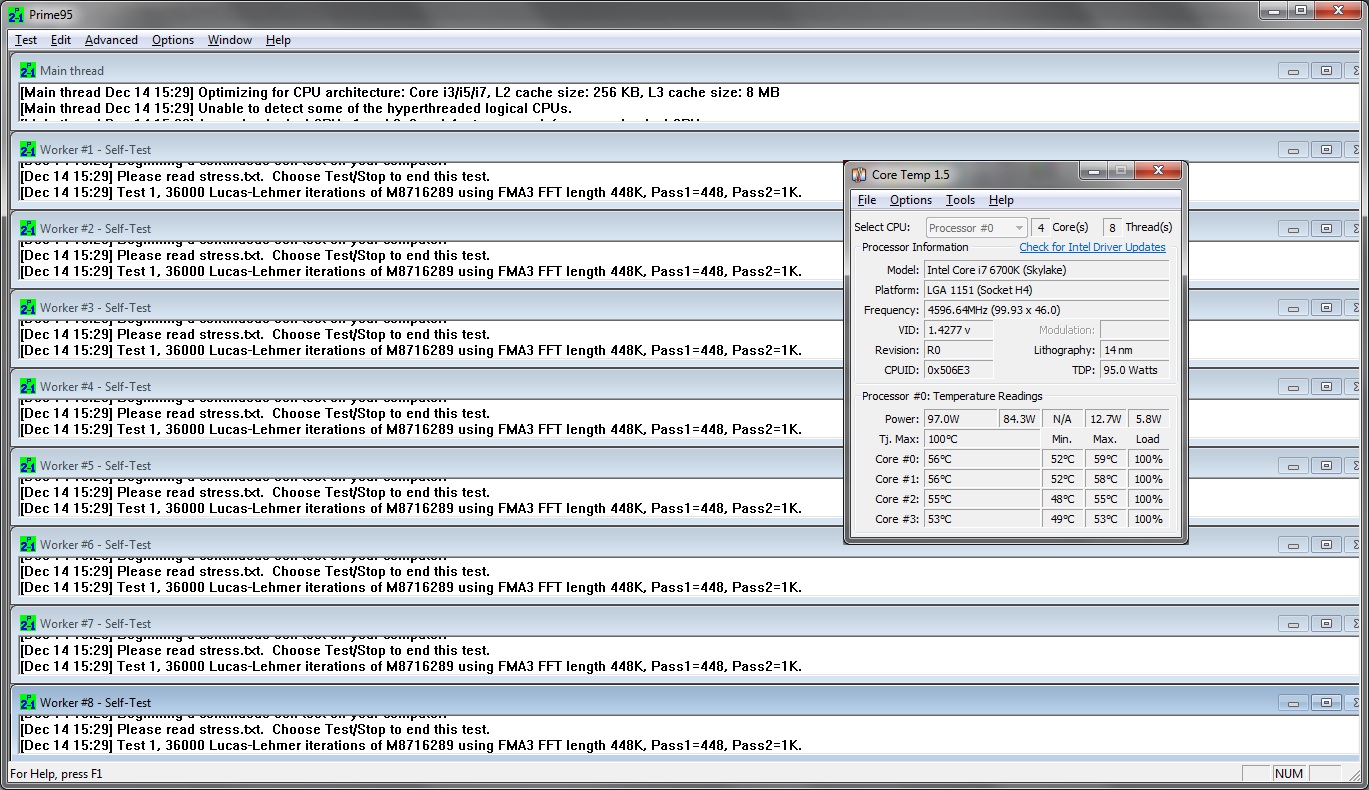Image resolution: width=1369 pixels, height=790 pixels.
Task: Click Worker #8 Lucas-Lehmer Test 1 log line
Action: click(x=410, y=745)
